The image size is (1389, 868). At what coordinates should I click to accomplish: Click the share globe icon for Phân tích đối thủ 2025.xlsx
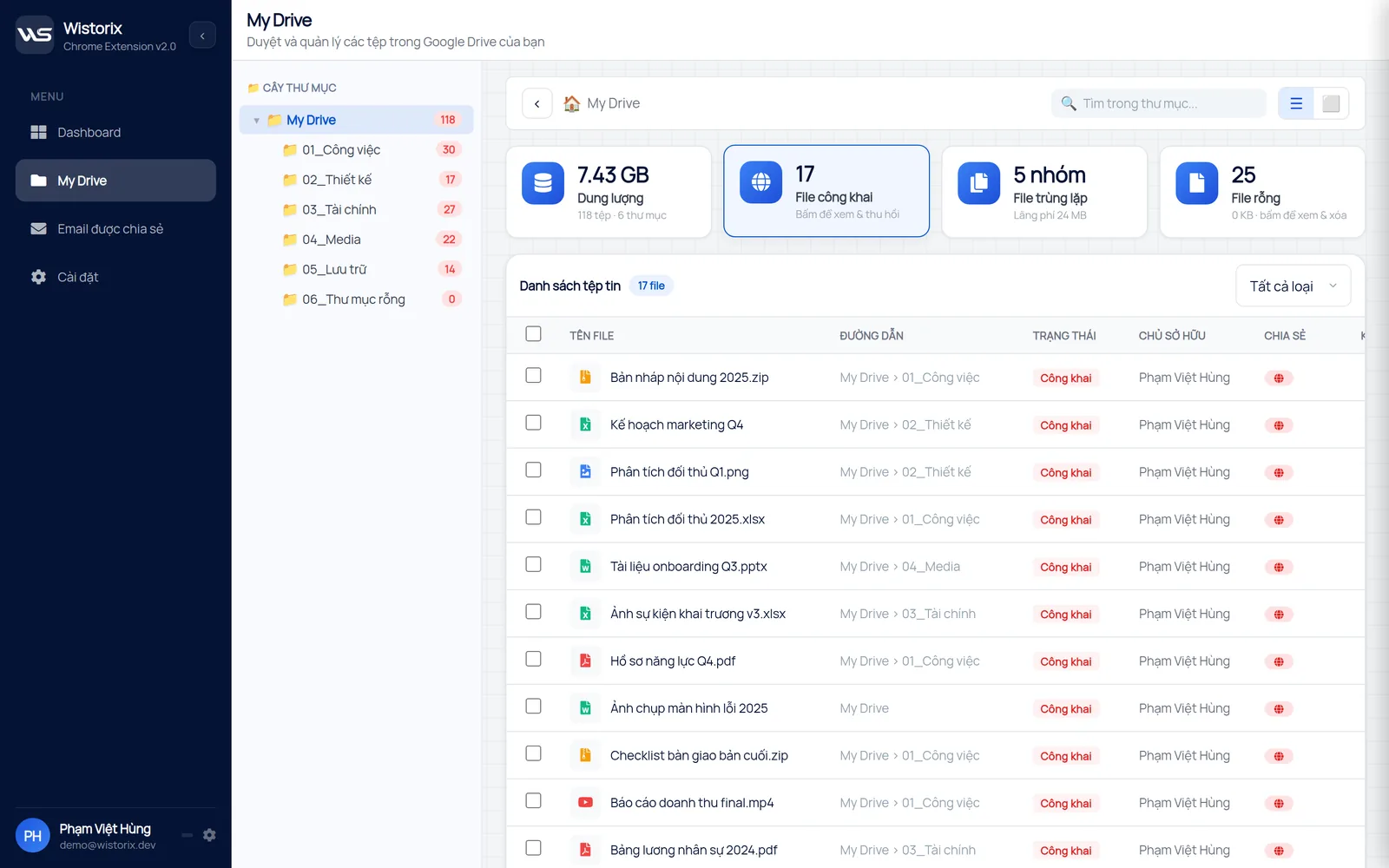coord(1279,520)
